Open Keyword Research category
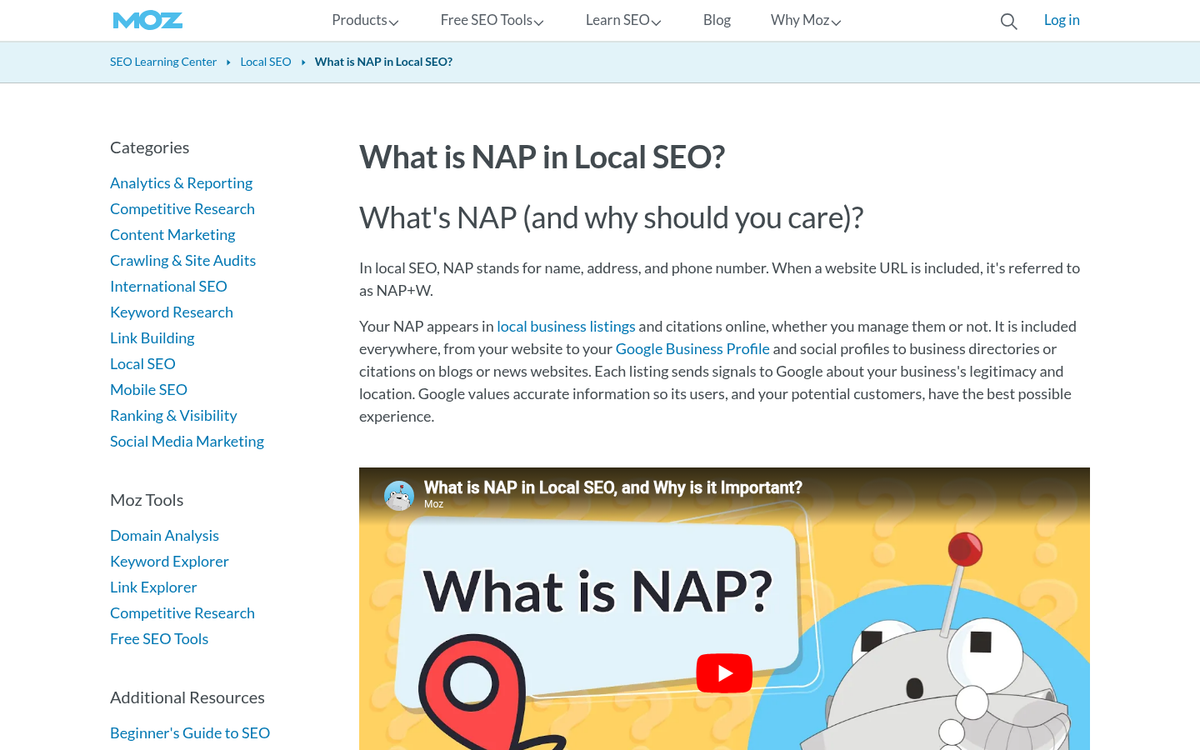1200x750 pixels. pos(172,312)
